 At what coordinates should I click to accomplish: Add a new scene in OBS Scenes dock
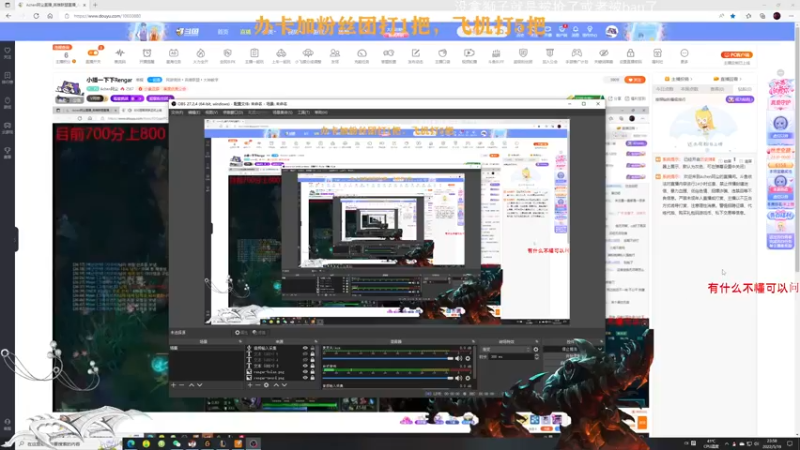point(173,385)
